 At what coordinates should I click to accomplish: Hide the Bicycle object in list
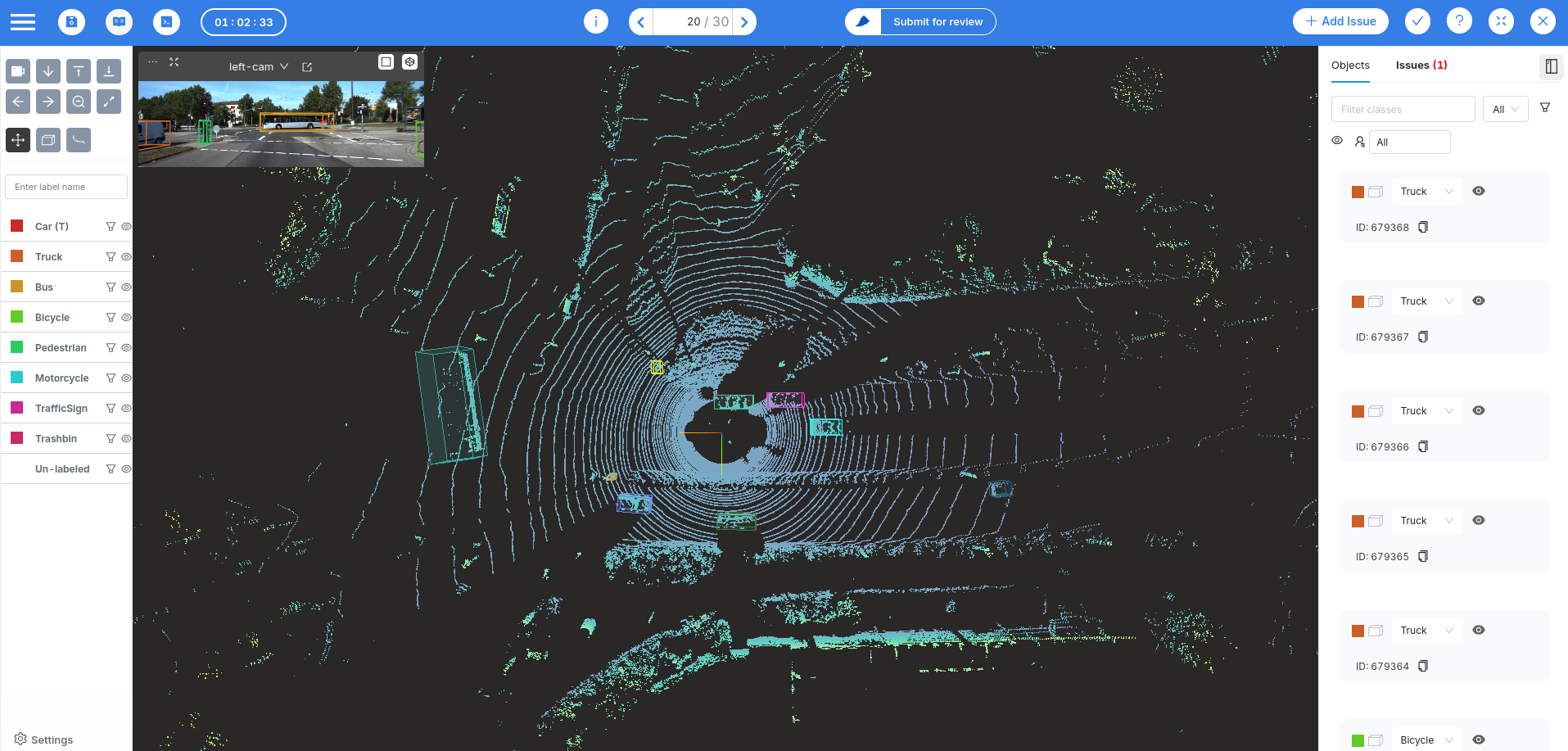[1479, 740]
